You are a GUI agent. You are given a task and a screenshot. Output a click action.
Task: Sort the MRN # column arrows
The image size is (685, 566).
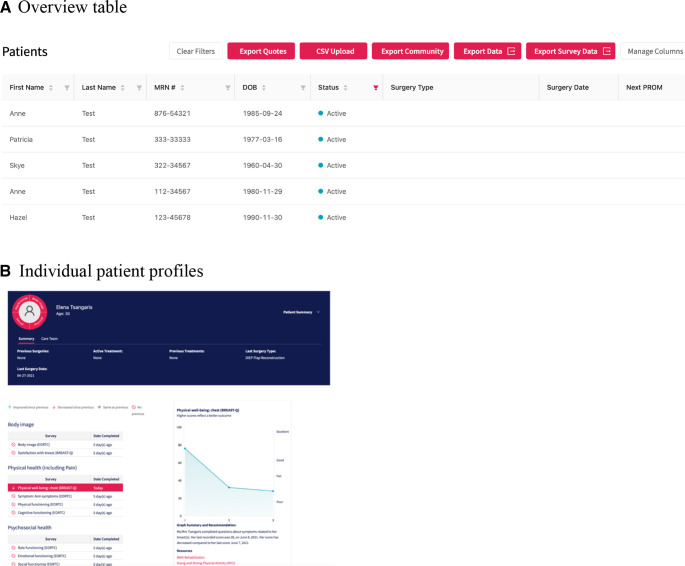point(183,88)
